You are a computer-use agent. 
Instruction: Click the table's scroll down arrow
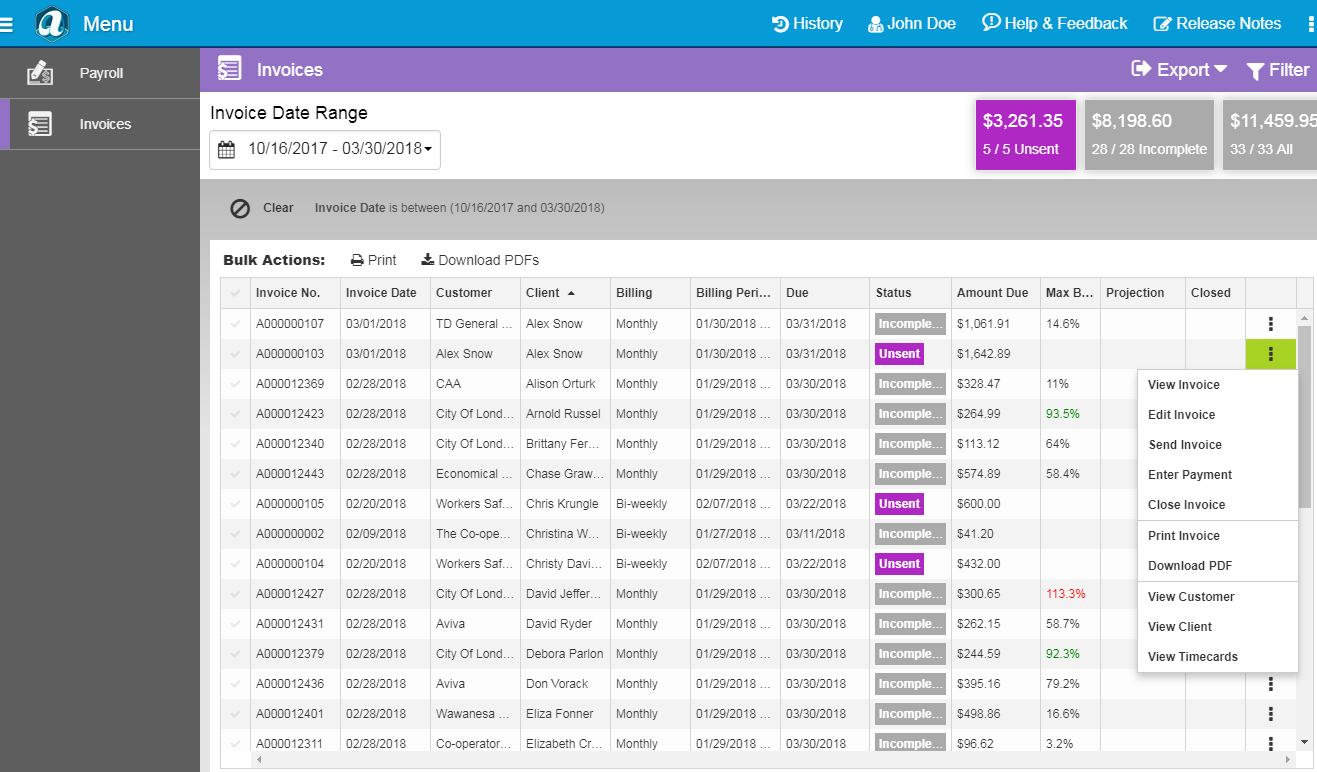click(1304, 742)
